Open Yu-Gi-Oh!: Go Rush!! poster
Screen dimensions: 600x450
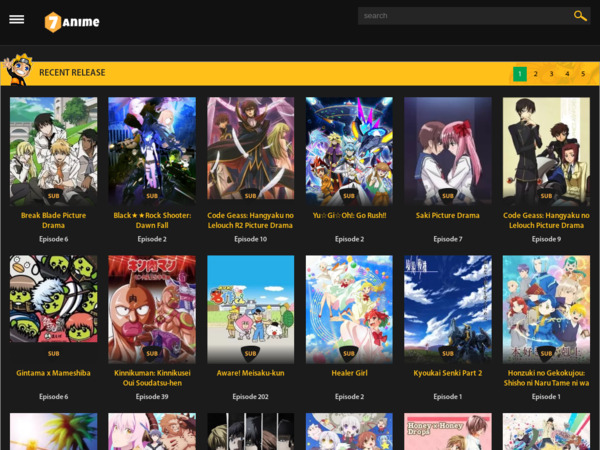click(x=349, y=152)
